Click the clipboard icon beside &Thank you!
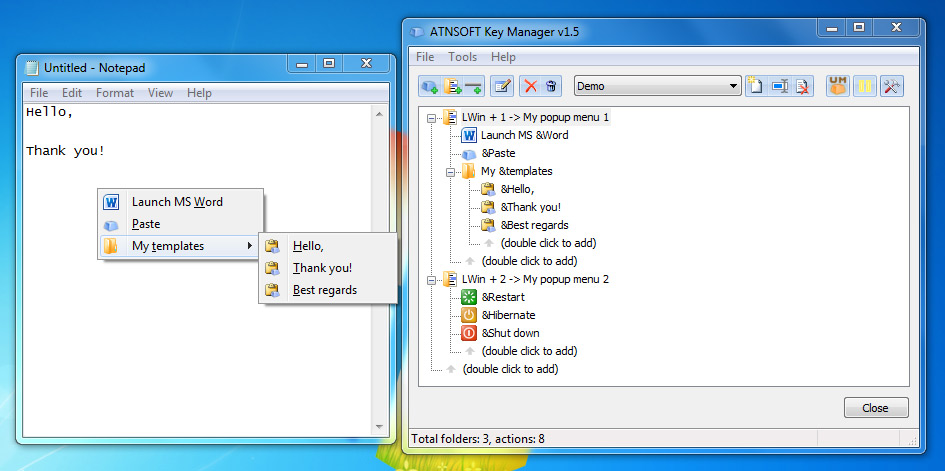This screenshot has width=945, height=471. coord(488,207)
